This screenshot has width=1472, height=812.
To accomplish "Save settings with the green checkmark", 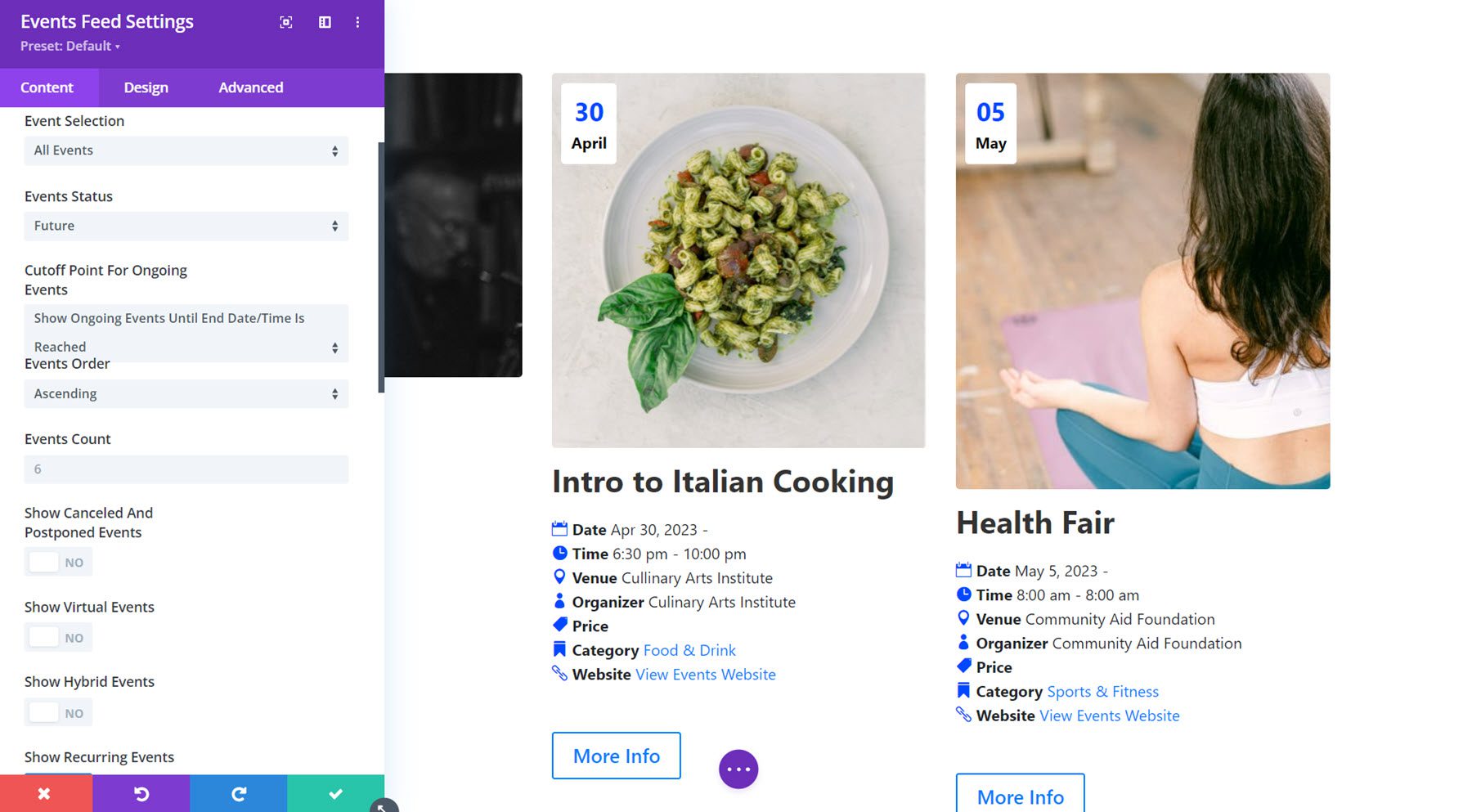I will 334,793.
